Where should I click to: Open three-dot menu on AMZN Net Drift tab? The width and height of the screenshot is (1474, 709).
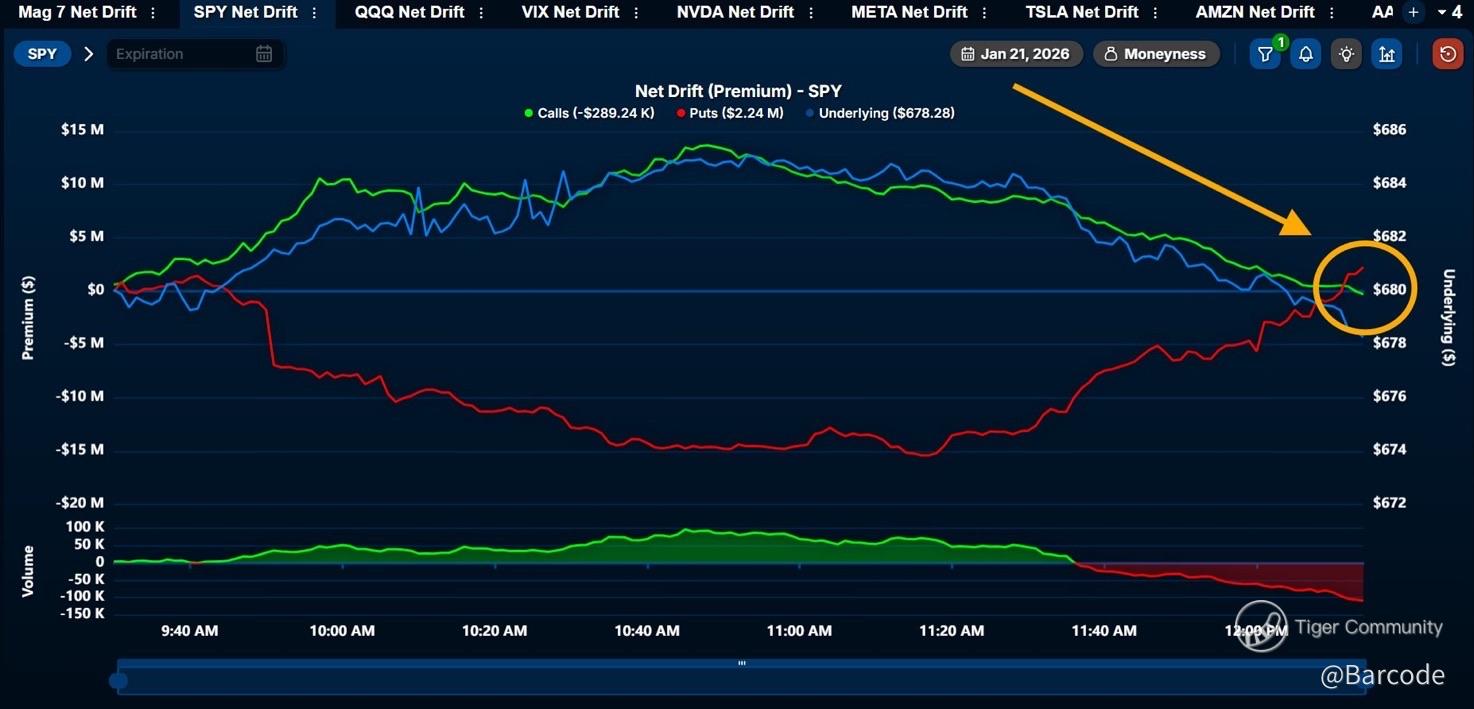[1332, 13]
